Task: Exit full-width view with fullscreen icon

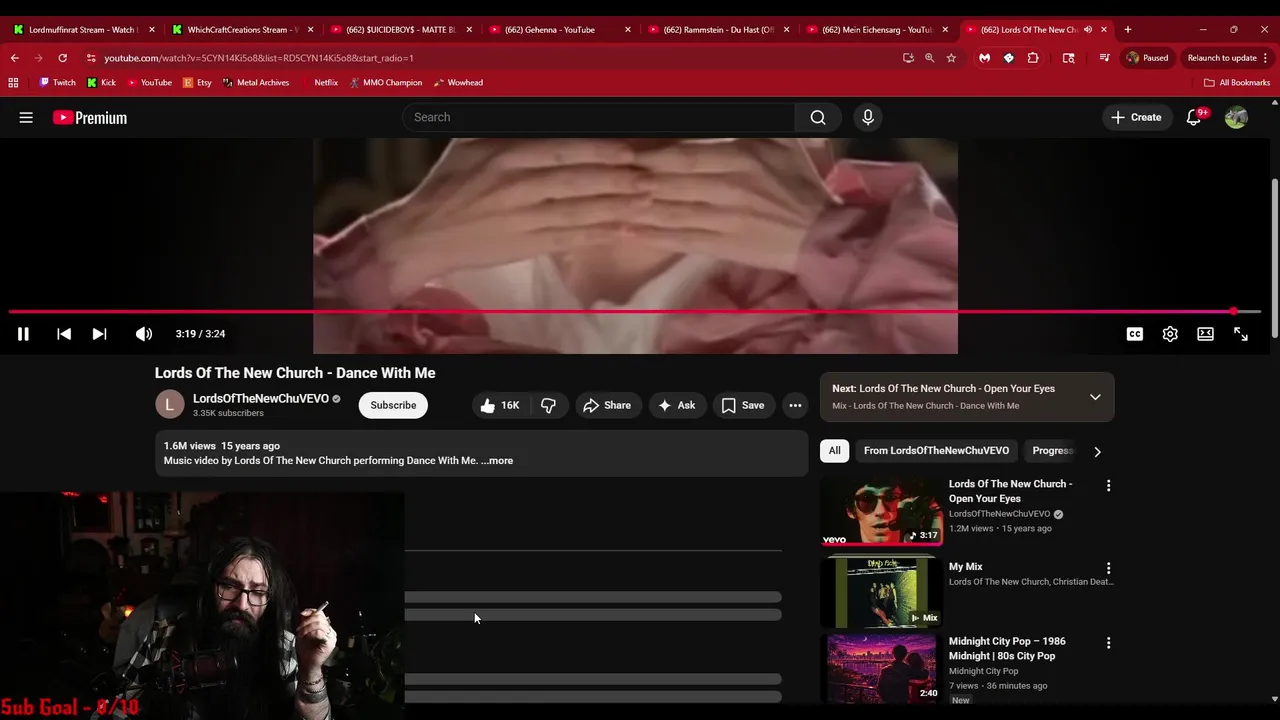Action: [1241, 334]
